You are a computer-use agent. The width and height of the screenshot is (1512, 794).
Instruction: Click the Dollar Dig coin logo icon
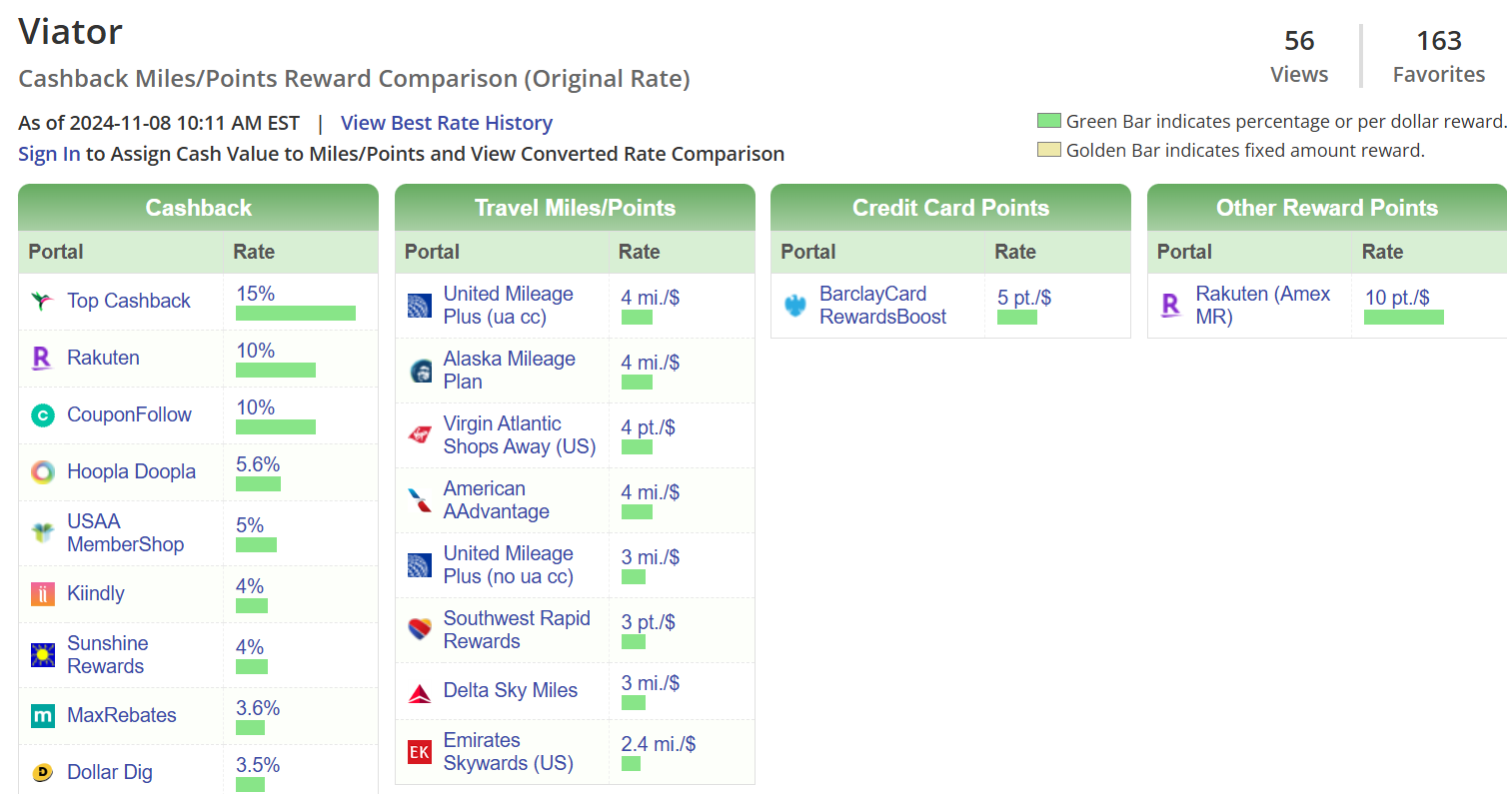41,772
